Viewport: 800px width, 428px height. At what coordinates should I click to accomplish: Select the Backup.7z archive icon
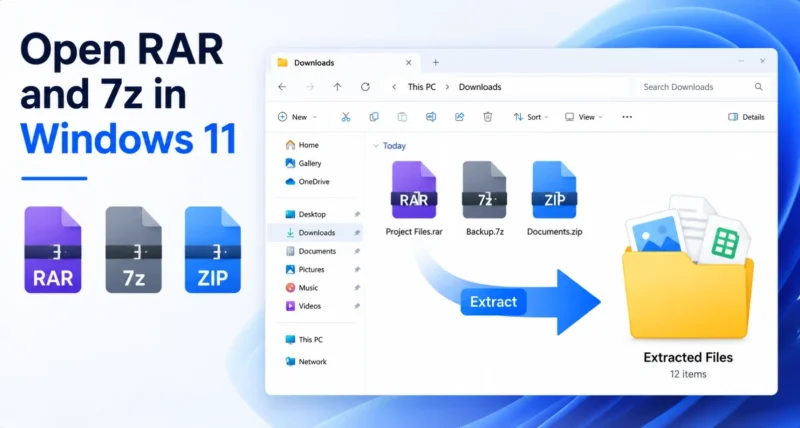(484, 190)
